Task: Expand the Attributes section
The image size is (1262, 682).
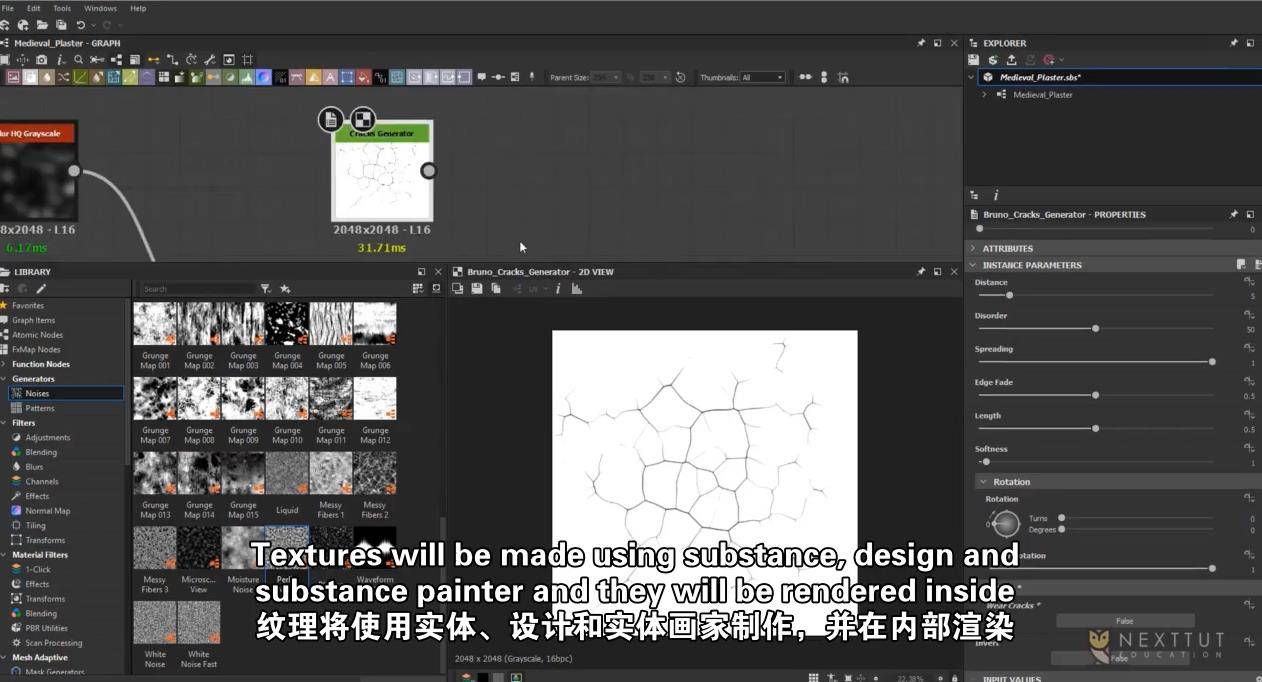Action: click(x=973, y=248)
